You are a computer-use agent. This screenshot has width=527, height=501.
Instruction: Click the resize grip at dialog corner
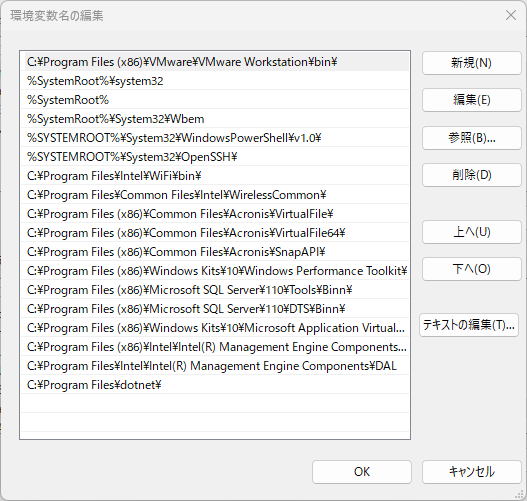[520, 494]
